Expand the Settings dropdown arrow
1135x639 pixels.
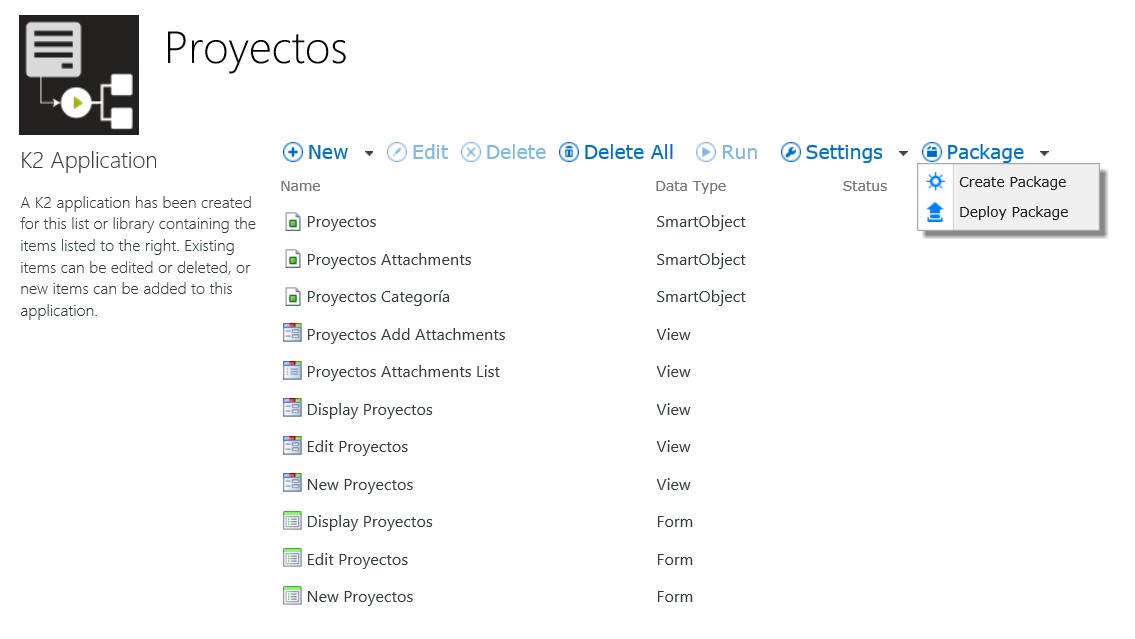tap(903, 154)
